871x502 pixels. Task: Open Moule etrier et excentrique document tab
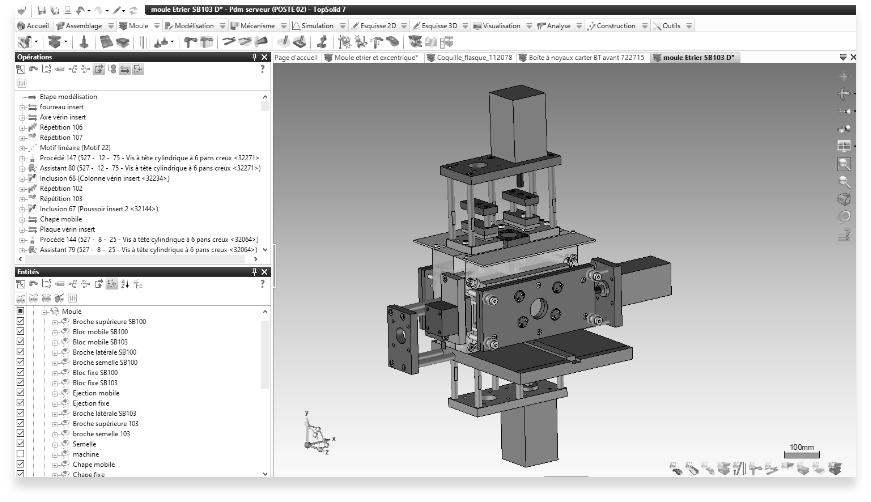click(x=371, y=58)
